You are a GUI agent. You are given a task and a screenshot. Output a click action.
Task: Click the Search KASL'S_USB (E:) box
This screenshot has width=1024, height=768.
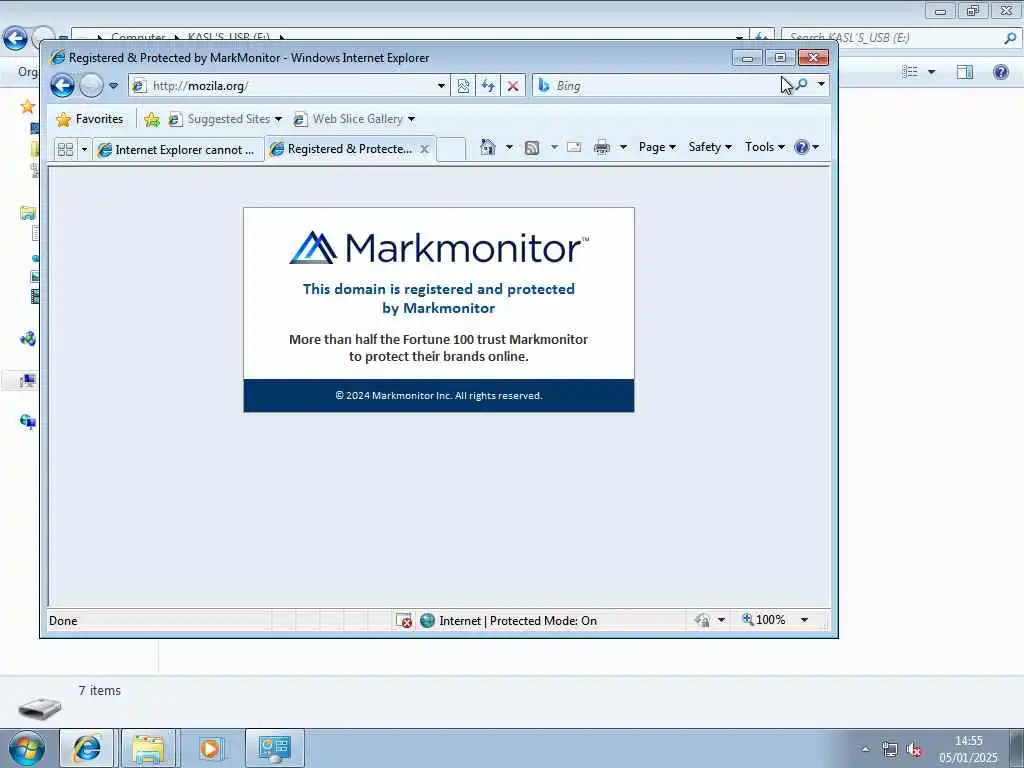(901, 38)
